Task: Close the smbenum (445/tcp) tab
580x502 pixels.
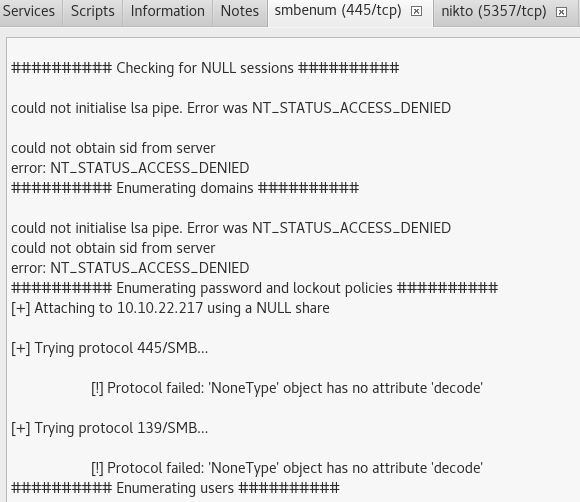Action: 417,12
